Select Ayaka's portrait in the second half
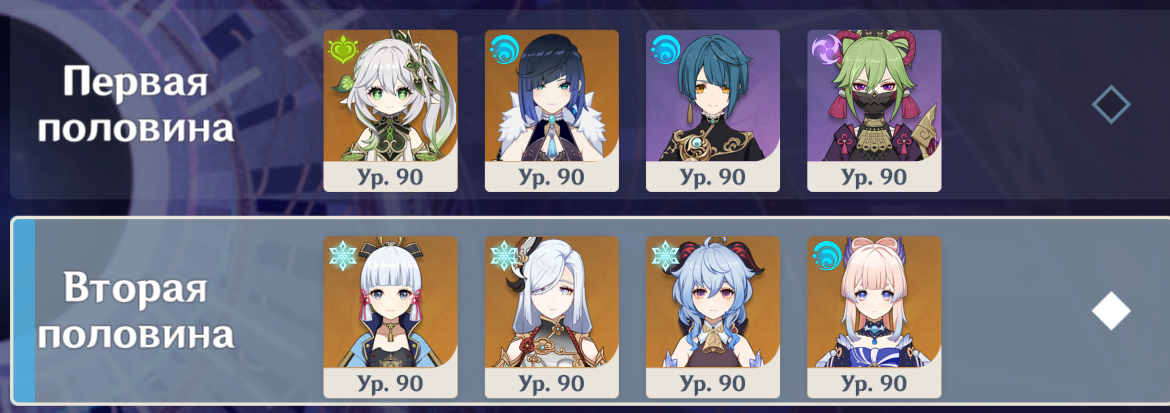Image resolution: width=1170 pixels, height=413 pixels. pos(390,317)
